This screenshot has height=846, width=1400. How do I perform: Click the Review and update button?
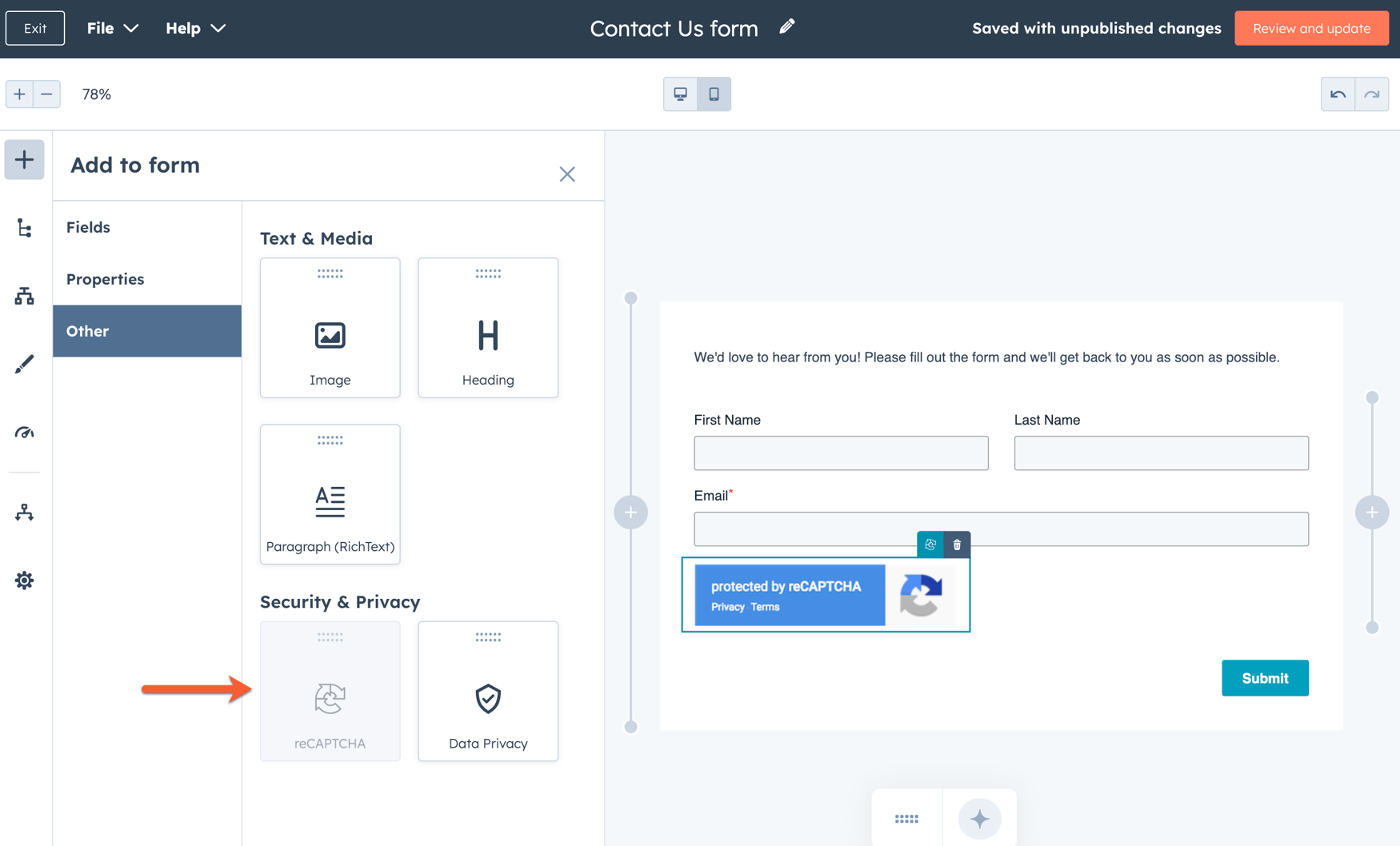1311,28
